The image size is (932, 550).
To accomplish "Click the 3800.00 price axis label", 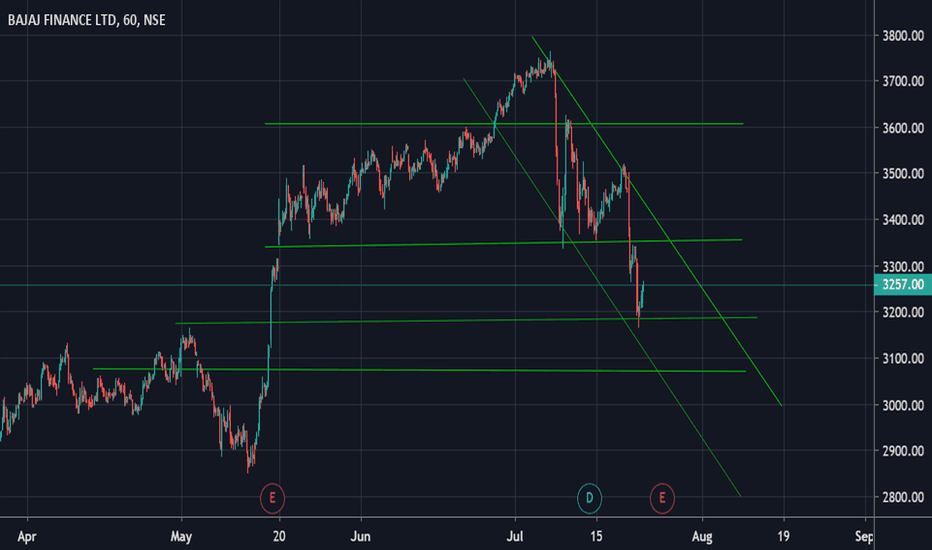I will (903, 36).
